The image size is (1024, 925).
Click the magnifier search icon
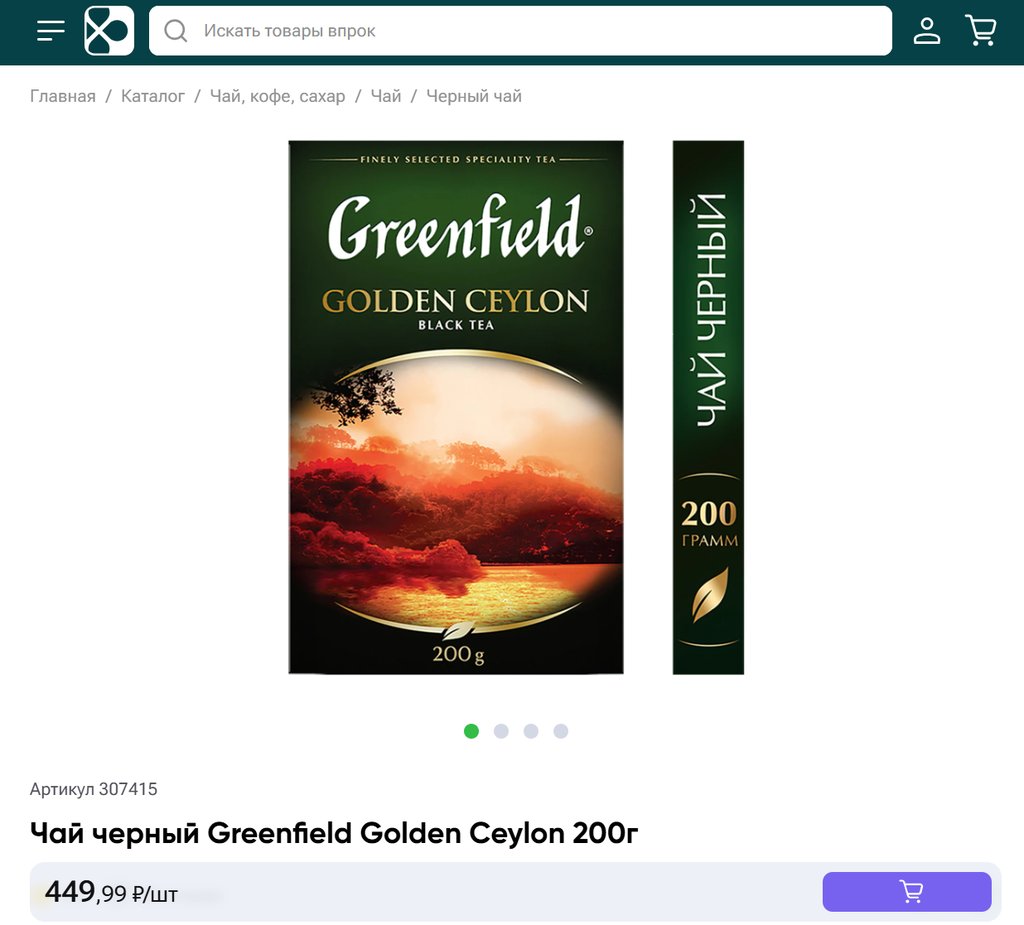pos(176,31)
